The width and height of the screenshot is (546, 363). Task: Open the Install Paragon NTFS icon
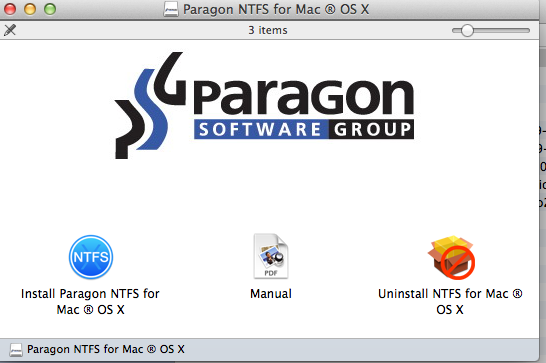pyautogui.click(x=91, y=257)
